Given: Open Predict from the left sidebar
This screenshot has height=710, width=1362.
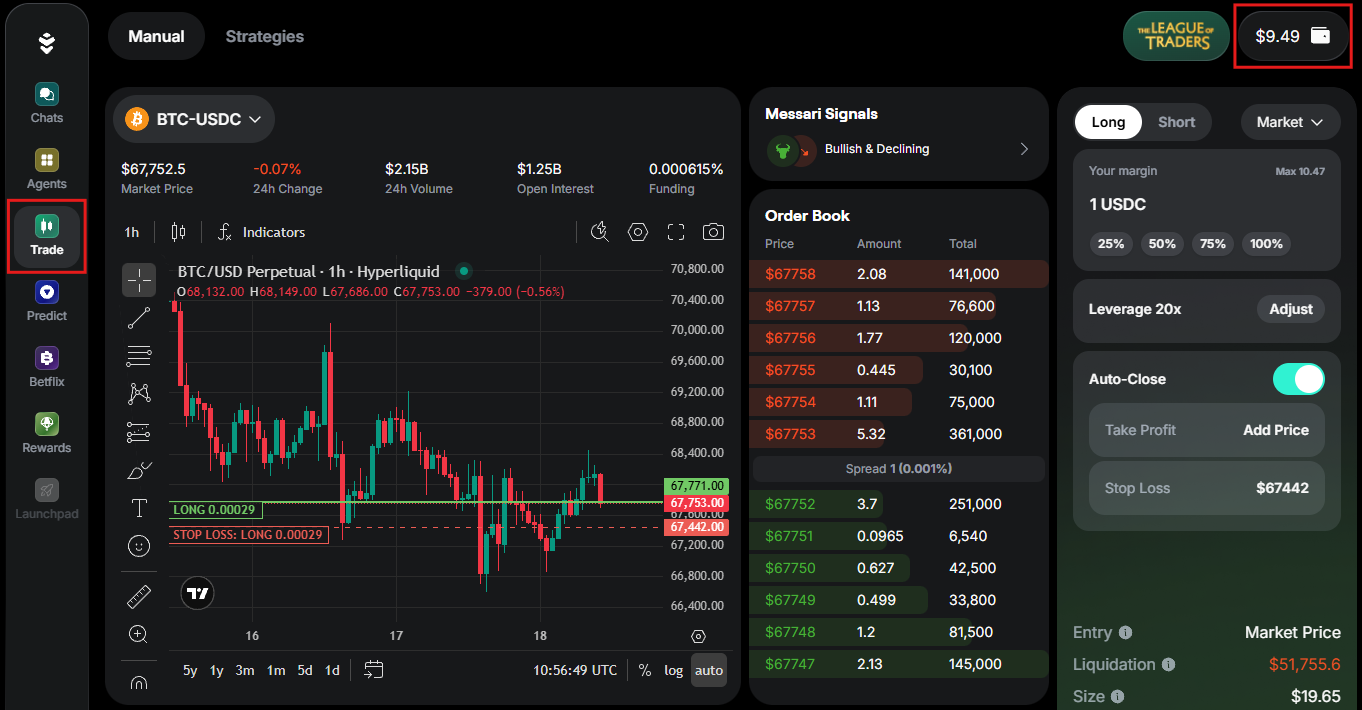Looking at the screenshot, I should pyautogui.click(x=46, y=300).
